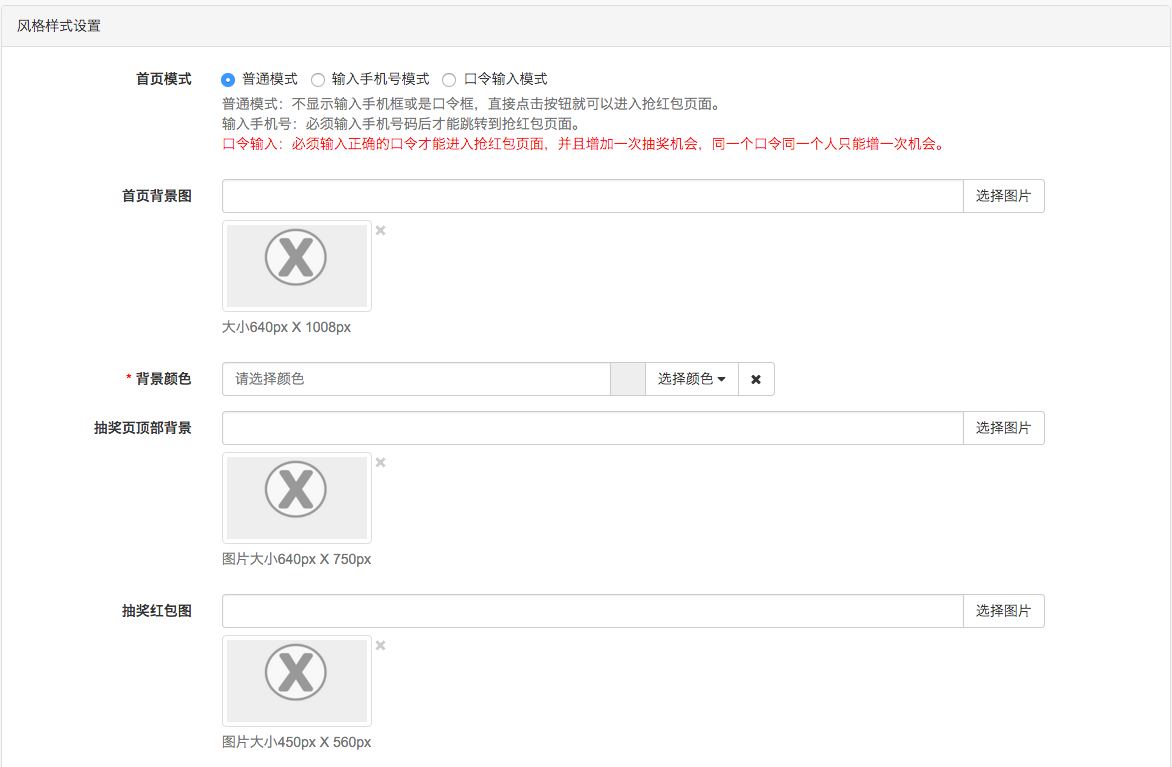Viewport: 1172px width, 767px height.
Task: Select the 输入手机号模式 radio button
Action: (318, 80)
